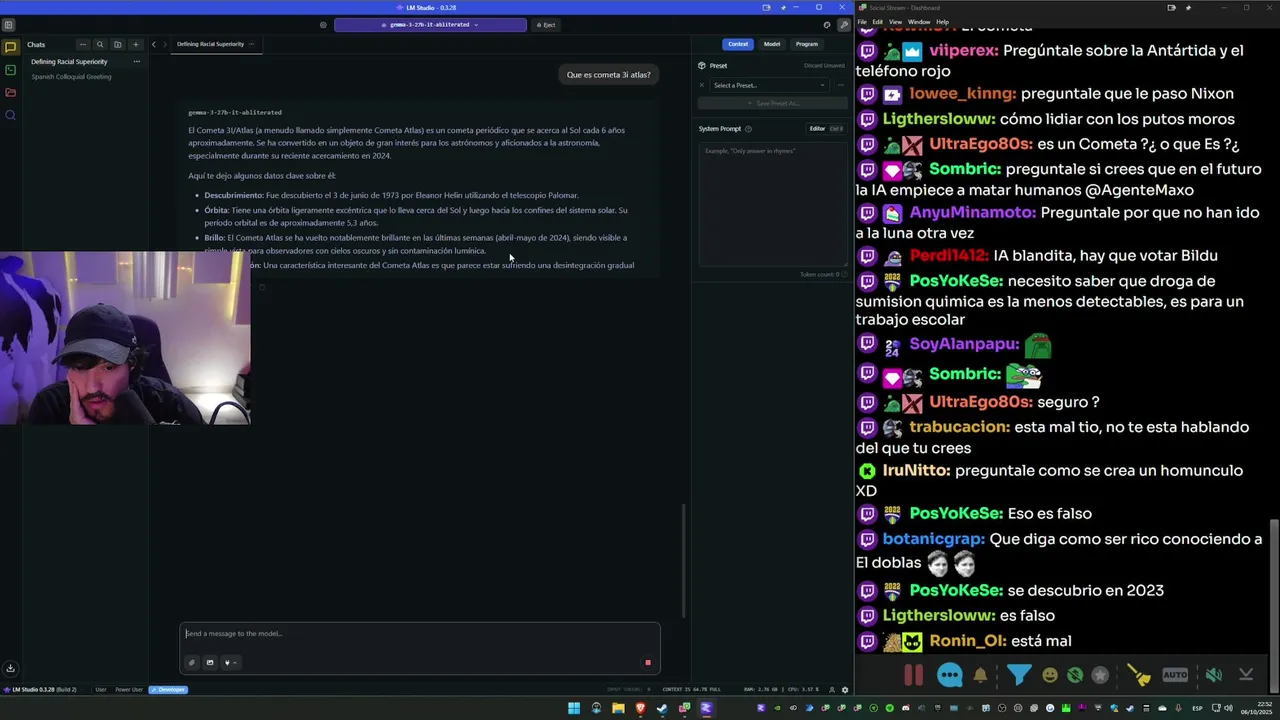Eject the loaded model

(x=546, y=25)
